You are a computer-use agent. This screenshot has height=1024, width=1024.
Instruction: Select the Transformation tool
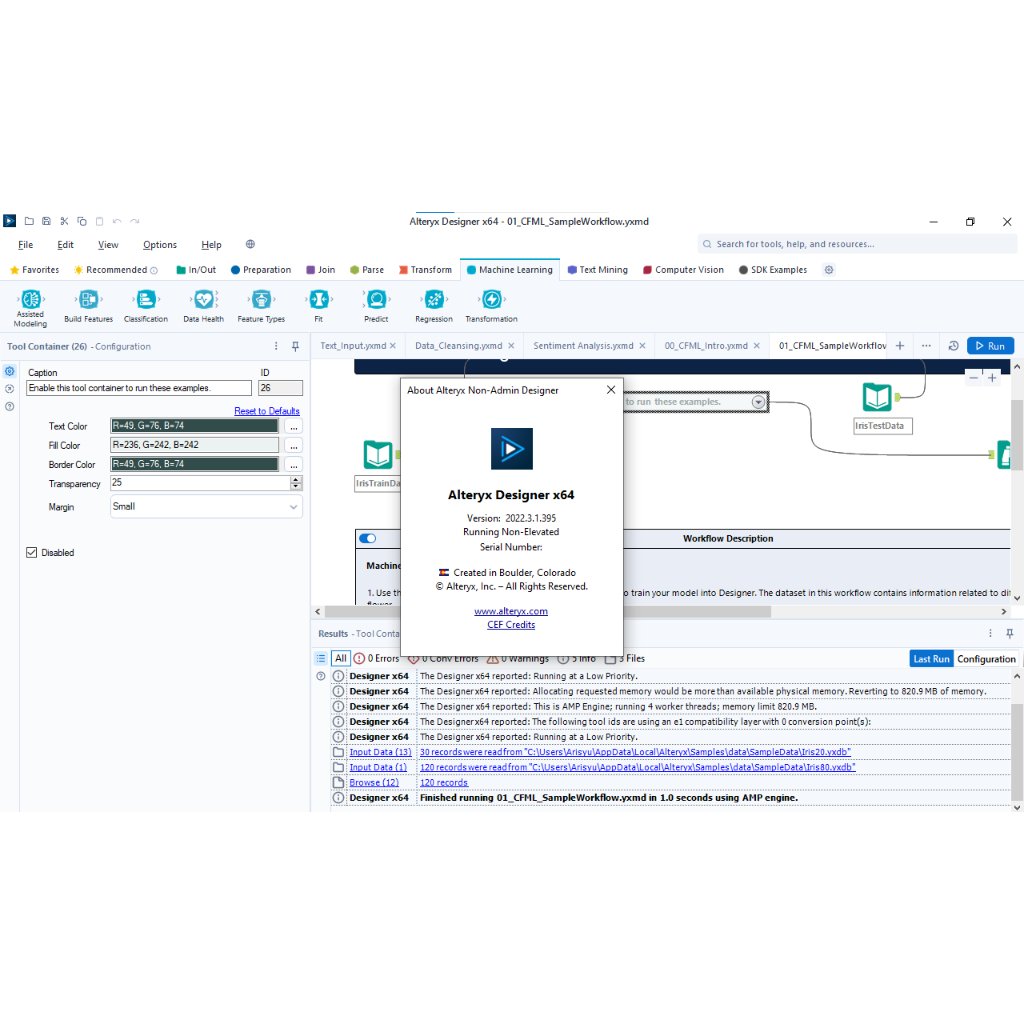(x=491, y=307)
